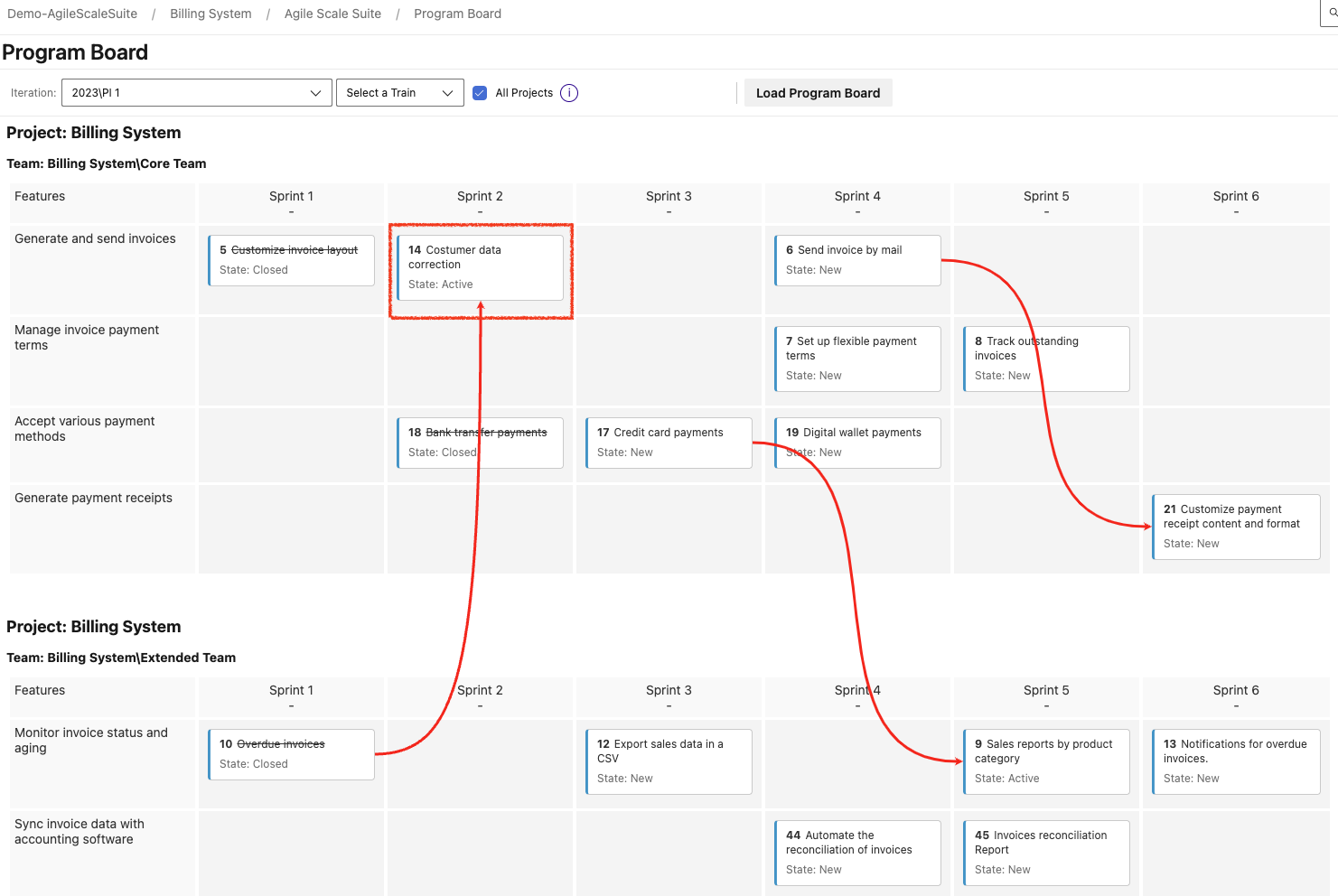Select Program Board in the breadcrumb
The image size is (1338, 896).
[x=457, y=14]
